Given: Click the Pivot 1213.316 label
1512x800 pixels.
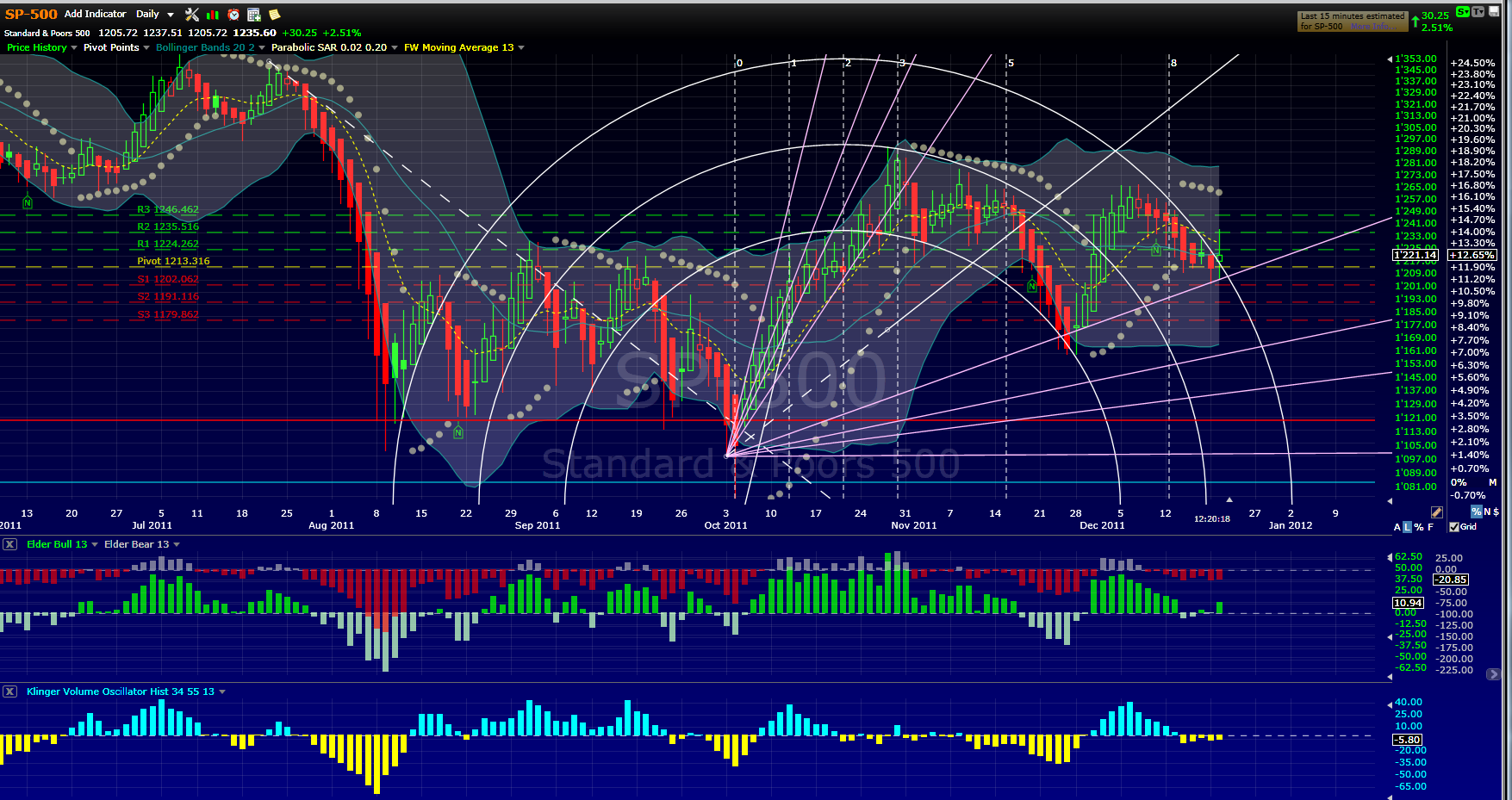Looking at the screenshot, I should click(x=173, y=261).
